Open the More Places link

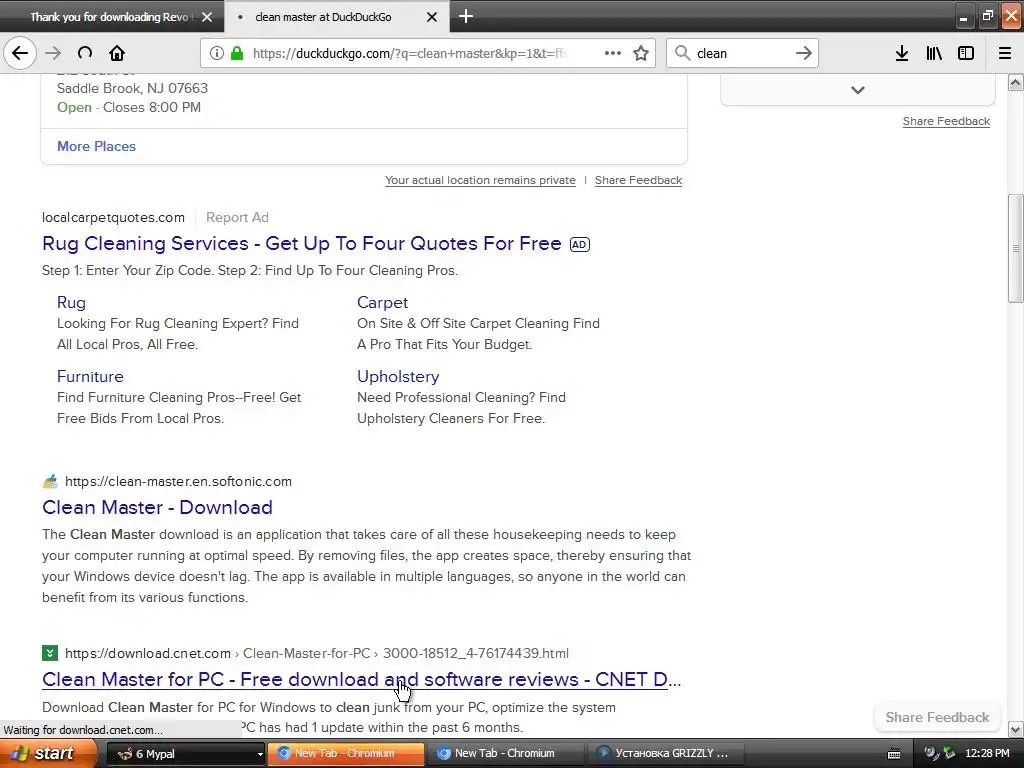(96, 146)
